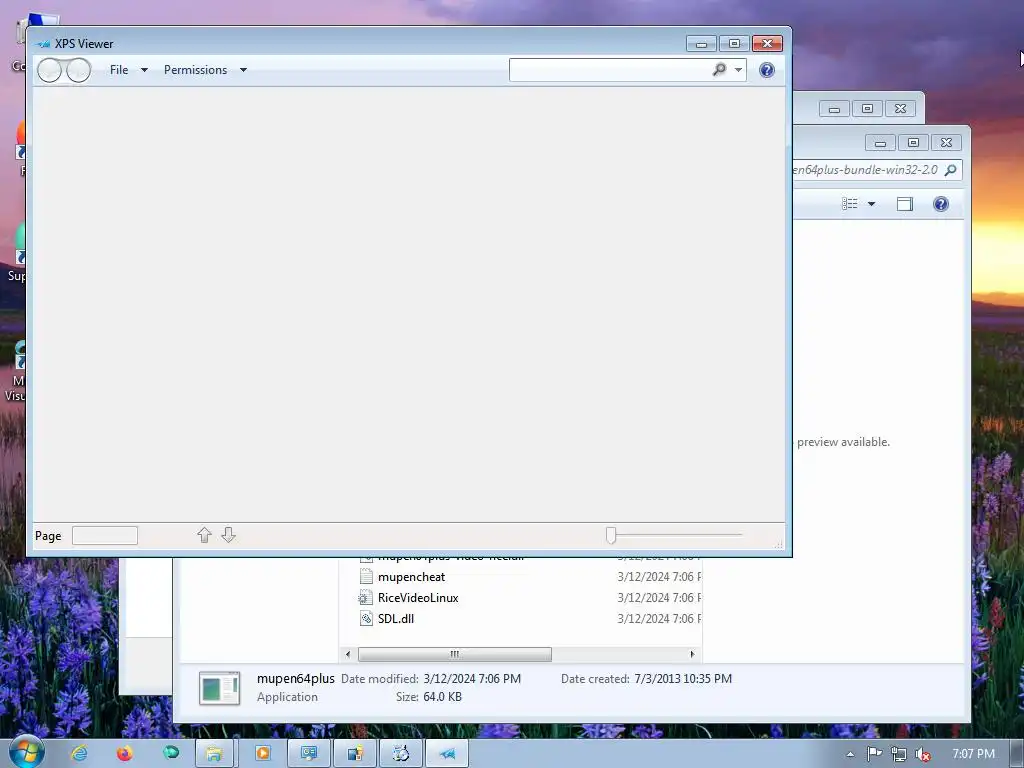The height and width of the screenshot is (768, 1024).
Task: Click the muted volume icon in tray
Action: [x=922, y=754]
